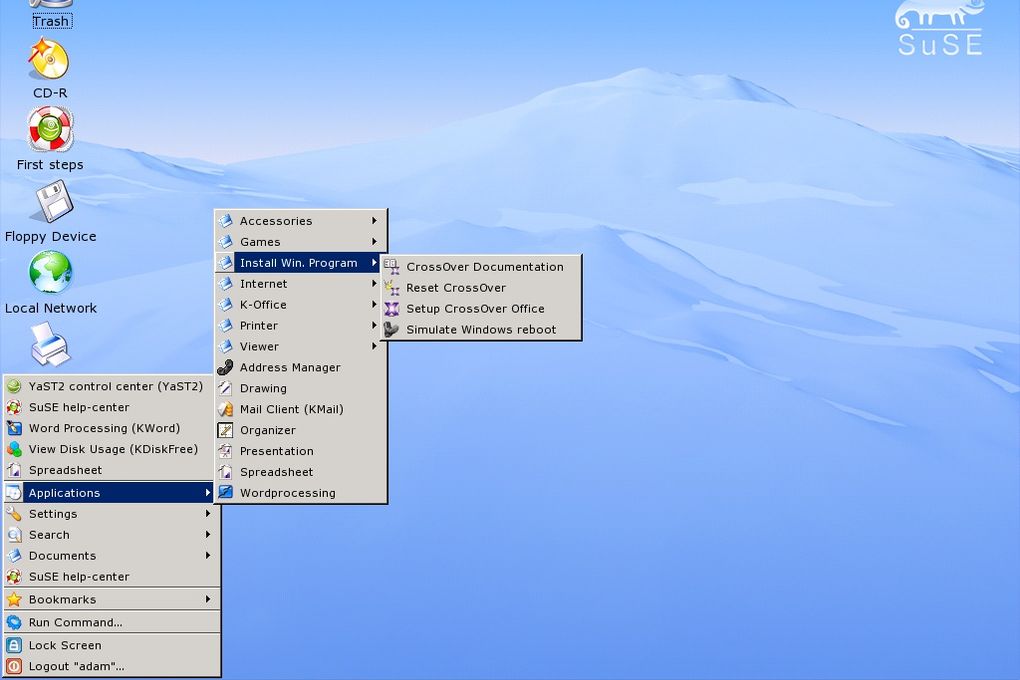This screenshot has width=1020, height=680.
Task: Open the Address Manager entry
Action: 301,368
